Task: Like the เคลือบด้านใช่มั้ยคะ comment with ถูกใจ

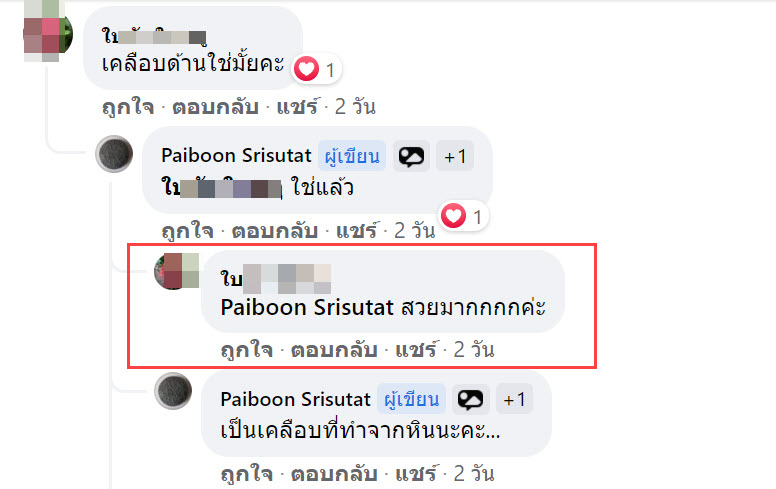Action: pos(128,107)
